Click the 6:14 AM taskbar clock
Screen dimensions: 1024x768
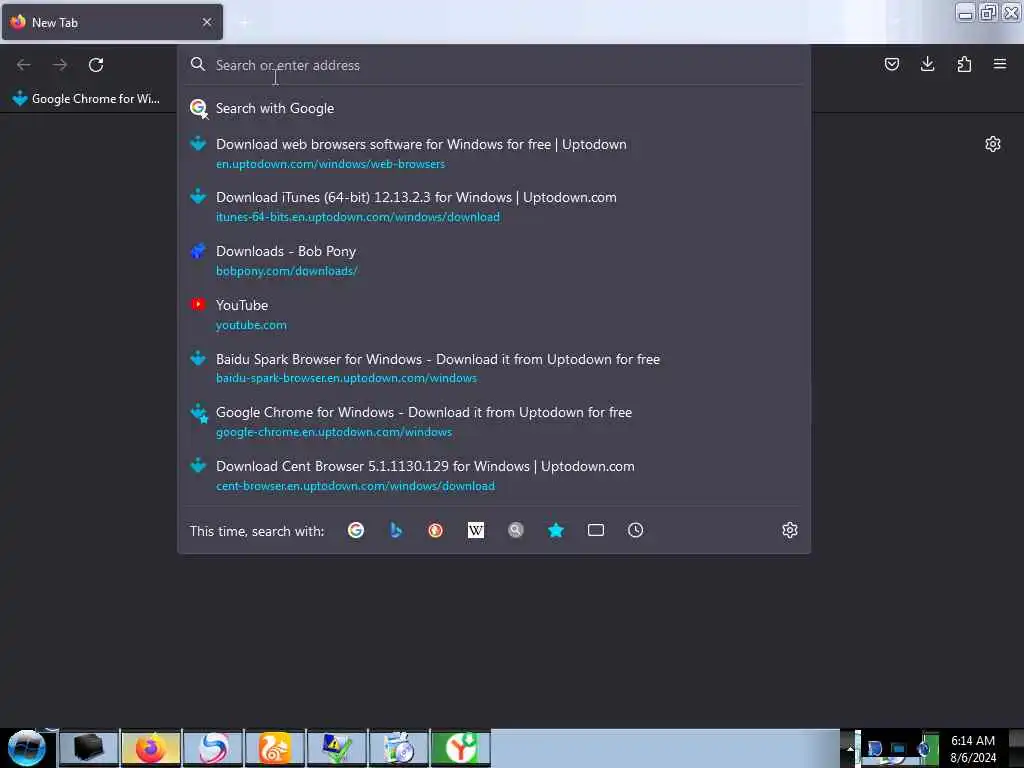tap(972, 741)
